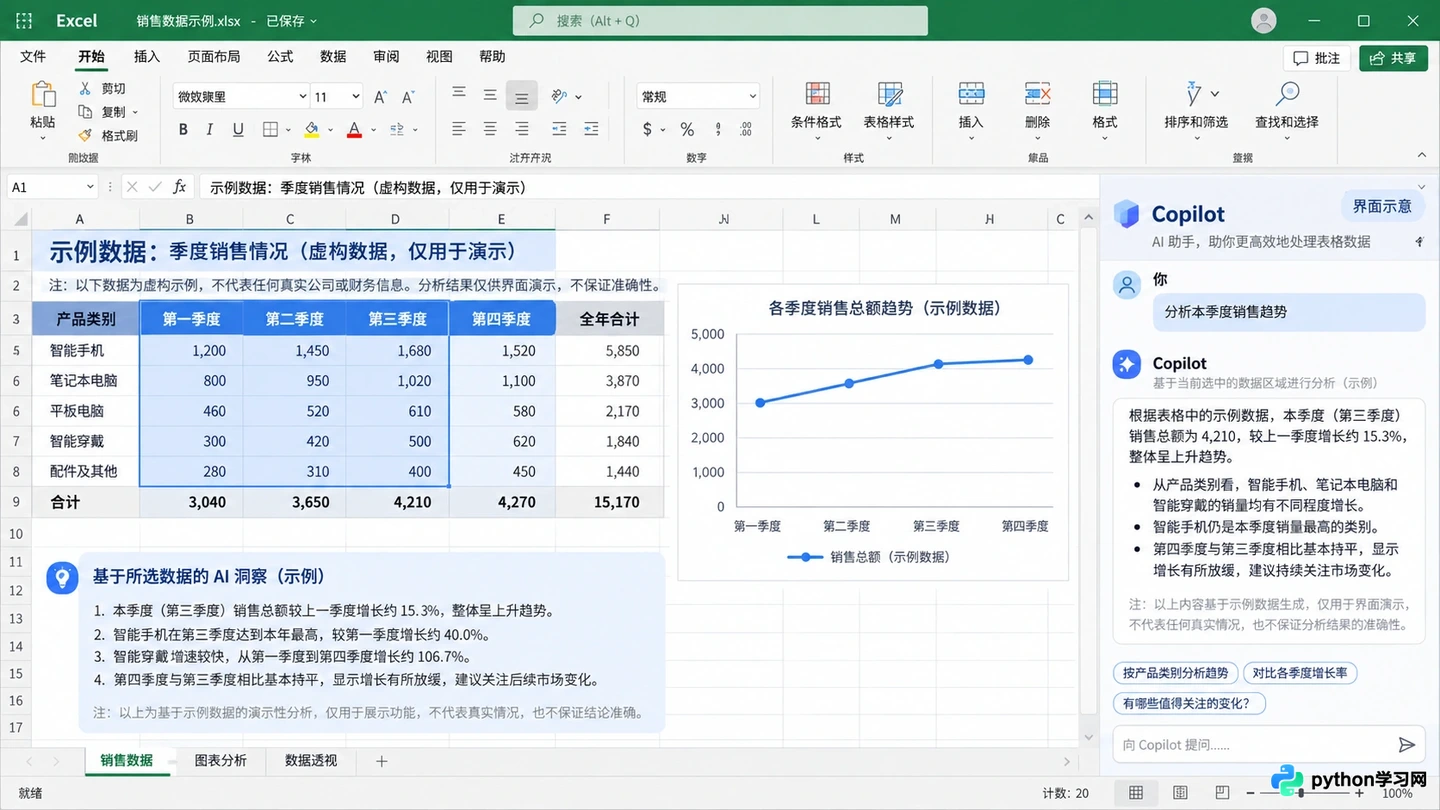Click the decimal places icon
Screen dimensions: 1440x810
745,129
